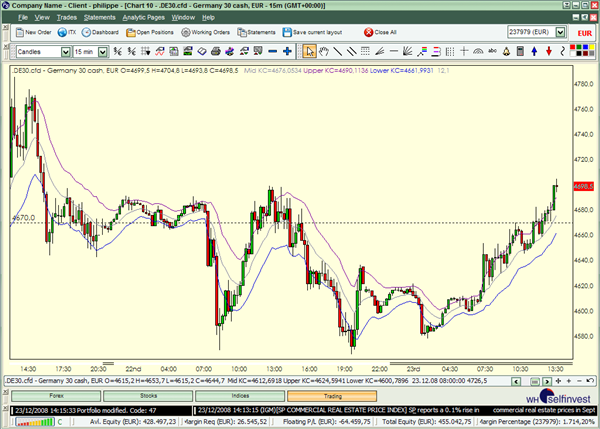The height and width of the screenshot is (429, 600).
Task: Select the dotted grid lines tool
Action: [x=365, y=51]
